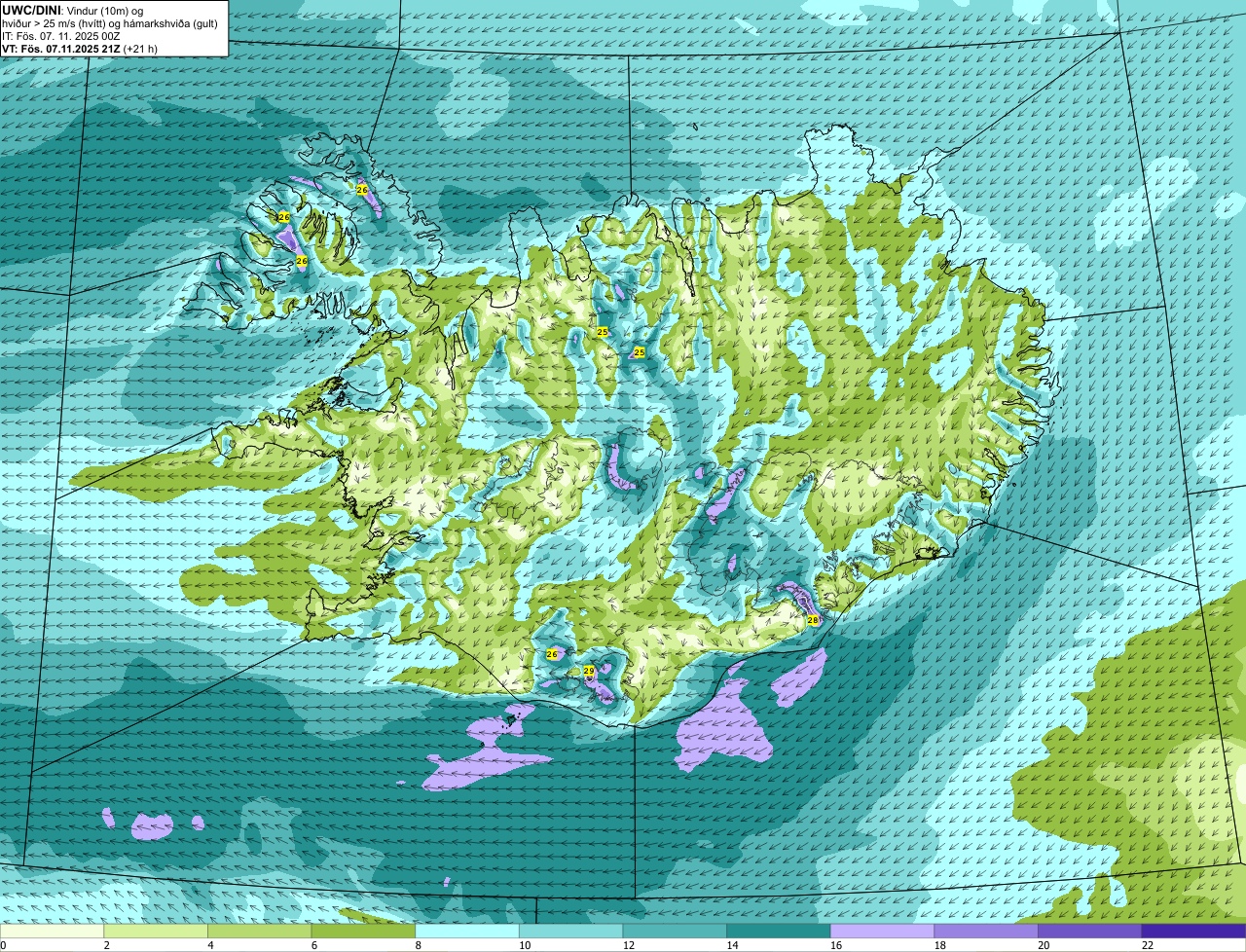
Task: Click the legend scale value "4"
Action: tap(210, 945)
